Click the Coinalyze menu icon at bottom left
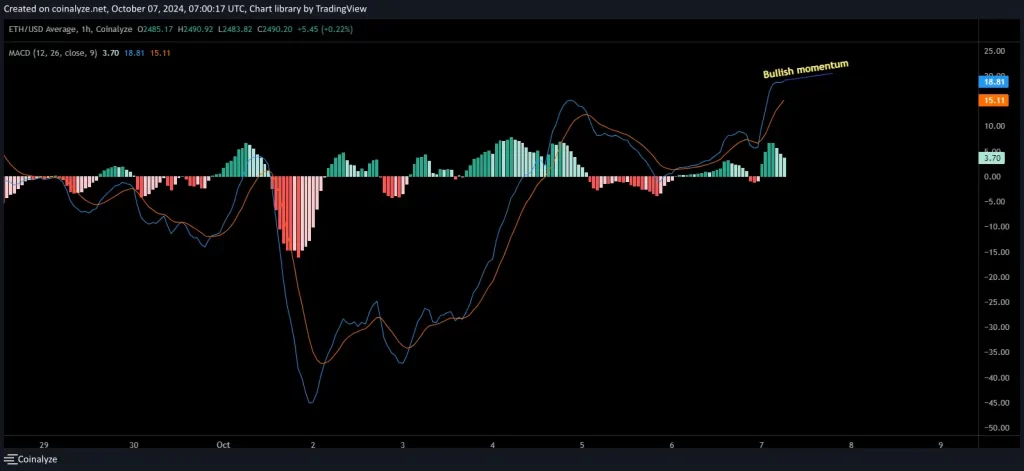This screenshot has height=471, width=1024. (x=10, y=461)
